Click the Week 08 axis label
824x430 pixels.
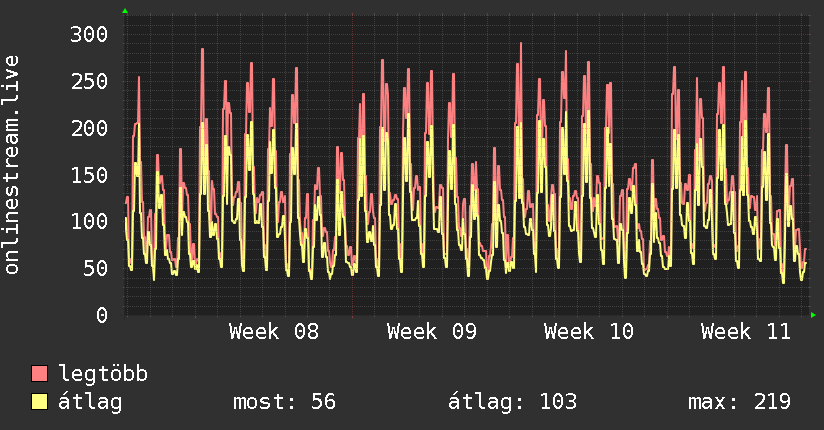(x=274, y=332)
